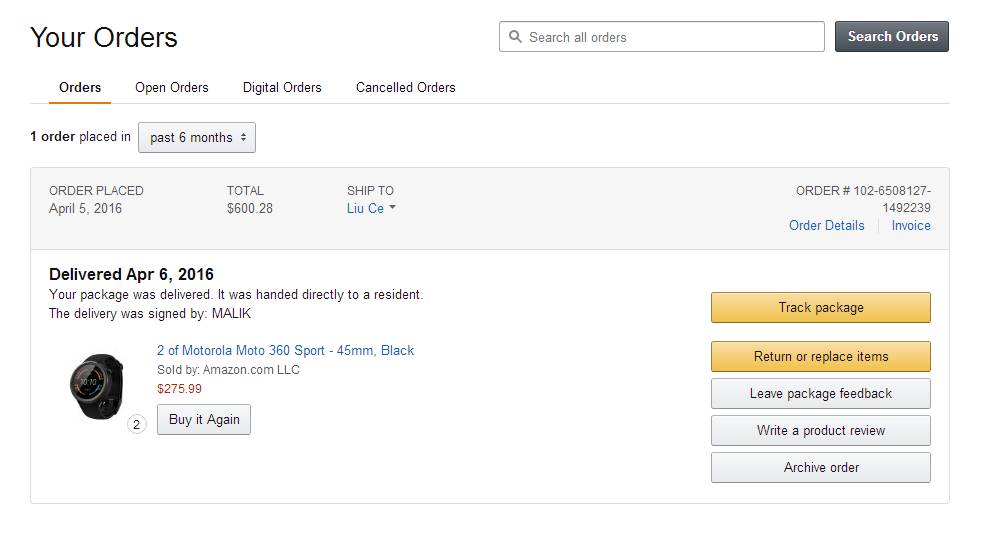Switch to the Digital Orders tab

click(282, 88)
